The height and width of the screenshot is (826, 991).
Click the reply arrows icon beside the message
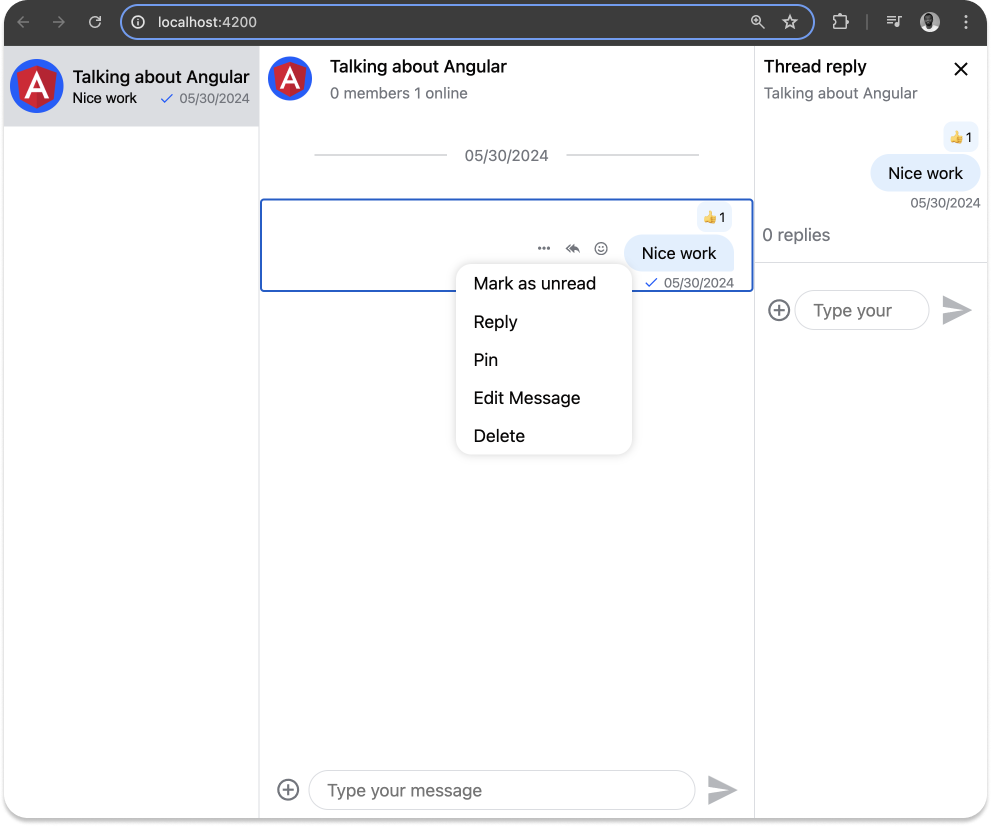click(573, 248)
